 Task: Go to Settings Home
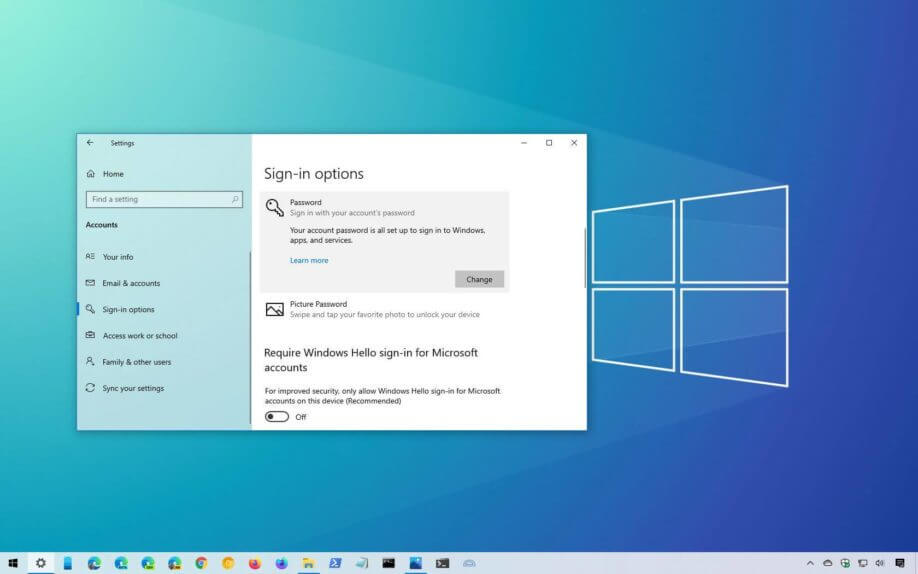[113, 174]
